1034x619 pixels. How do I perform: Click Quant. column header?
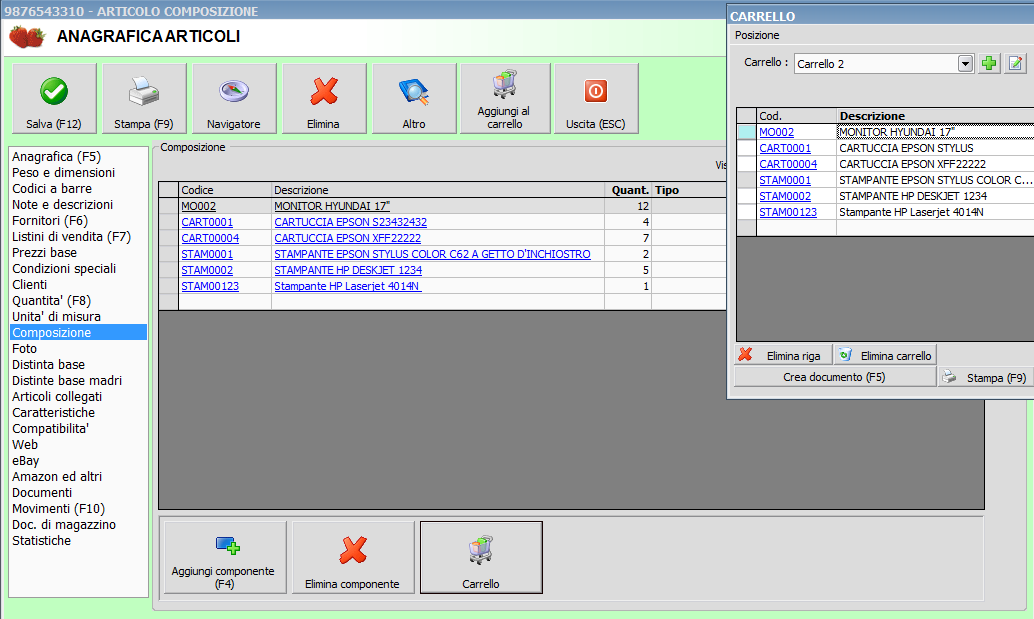click(630, 190)
